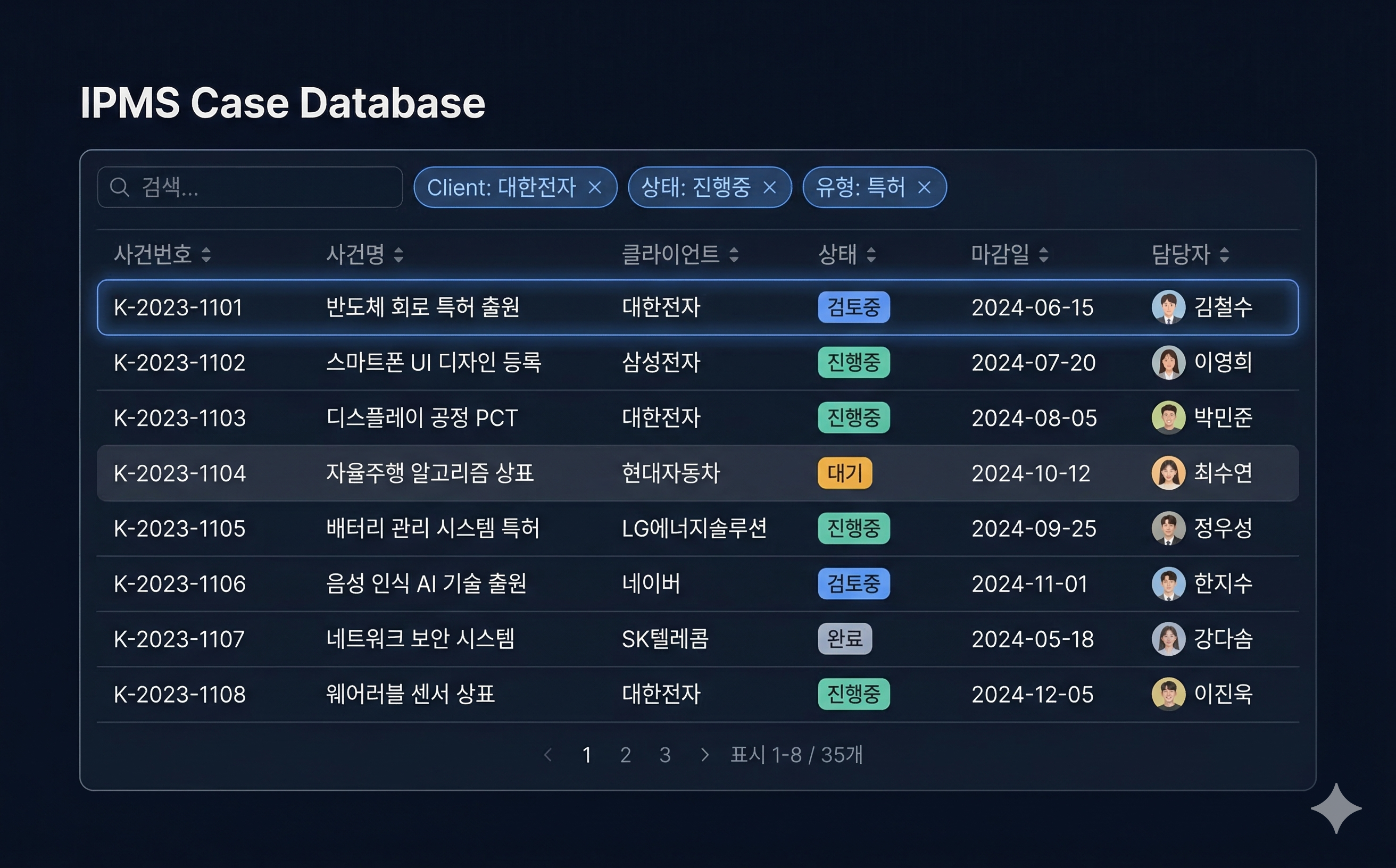1396x868 pixels.
Task: Toggle the 완료 badge on the SK텔레콤 case
Action: point(844,639)
